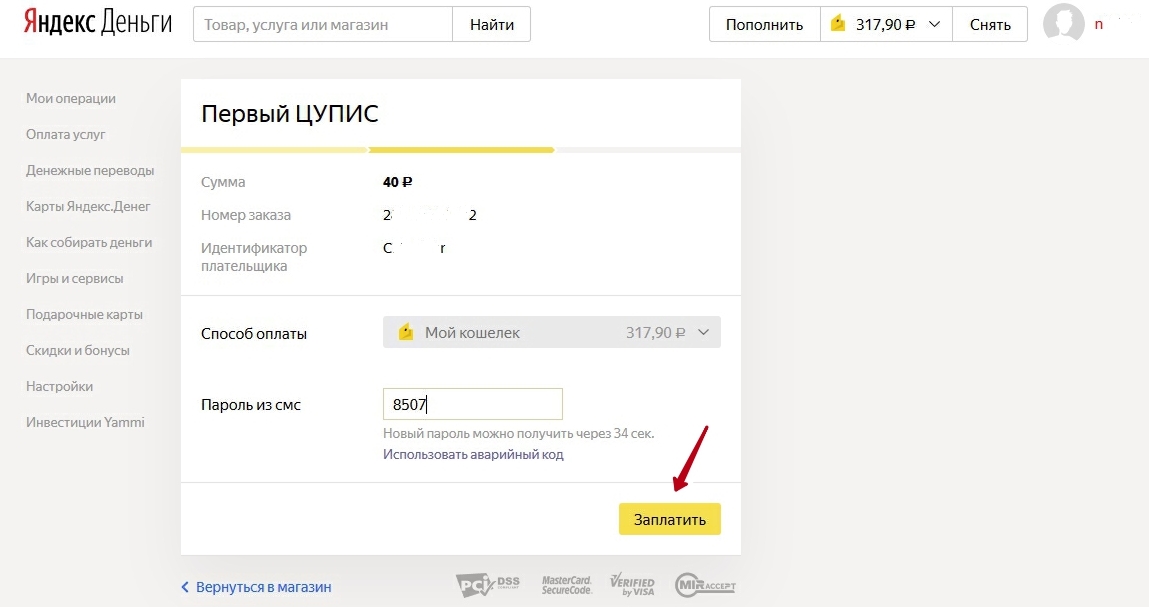Screen dimensions: 1149x607
Task: Click the PCI DSS badge icon
Action: [488, 585]
